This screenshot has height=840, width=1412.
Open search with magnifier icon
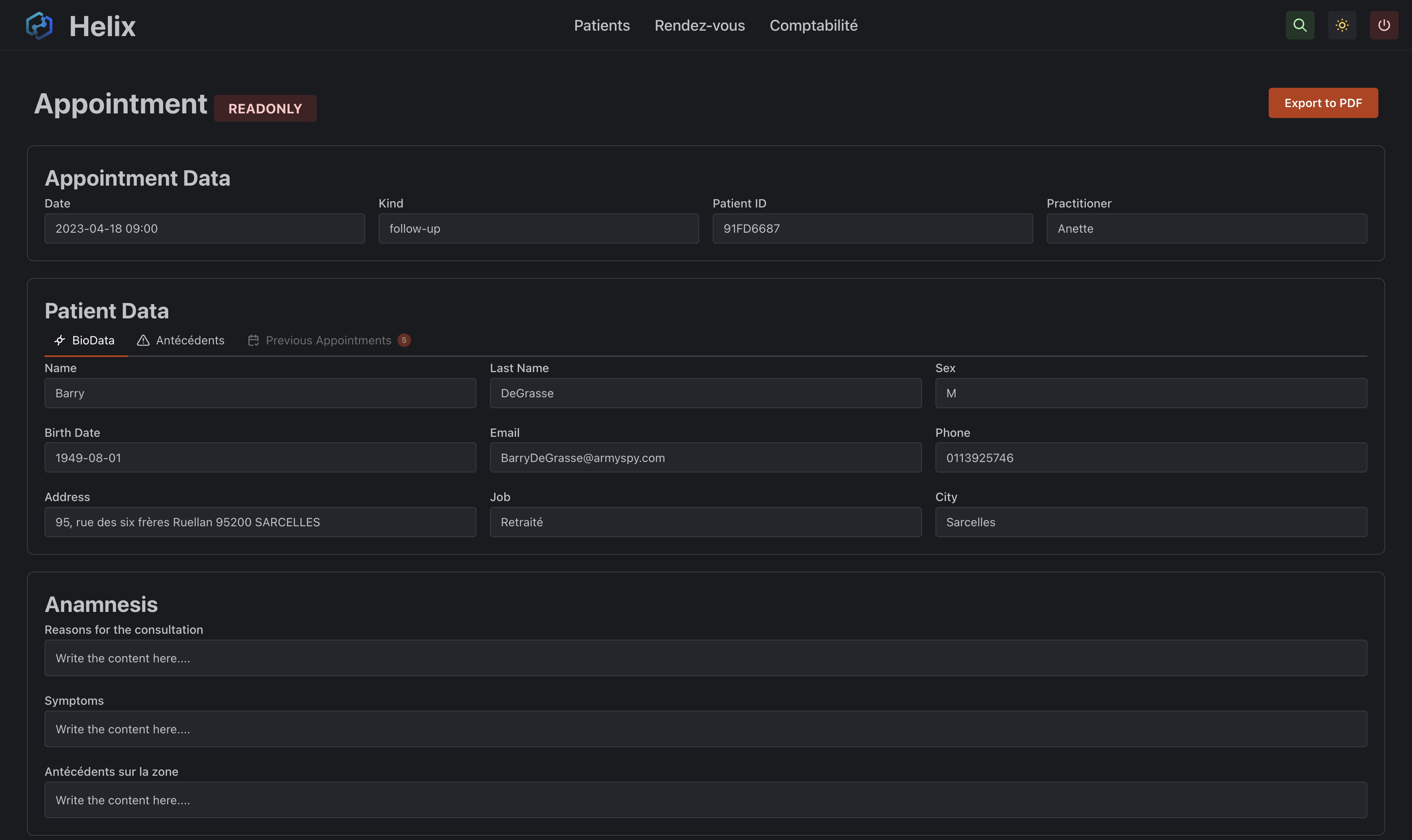click(x=1299, y=26)
